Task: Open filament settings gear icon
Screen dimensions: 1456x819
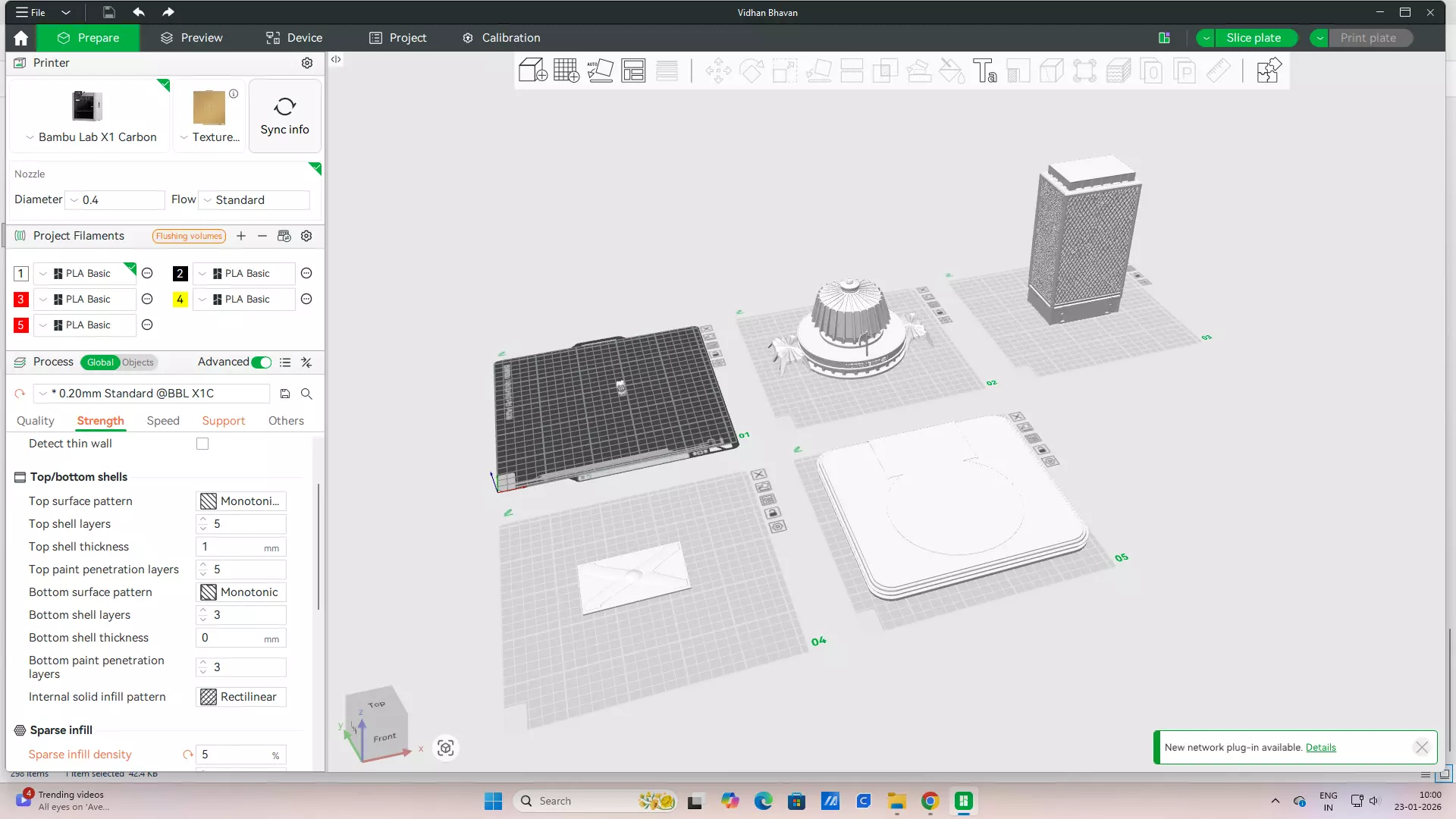Action: [306, 236]
